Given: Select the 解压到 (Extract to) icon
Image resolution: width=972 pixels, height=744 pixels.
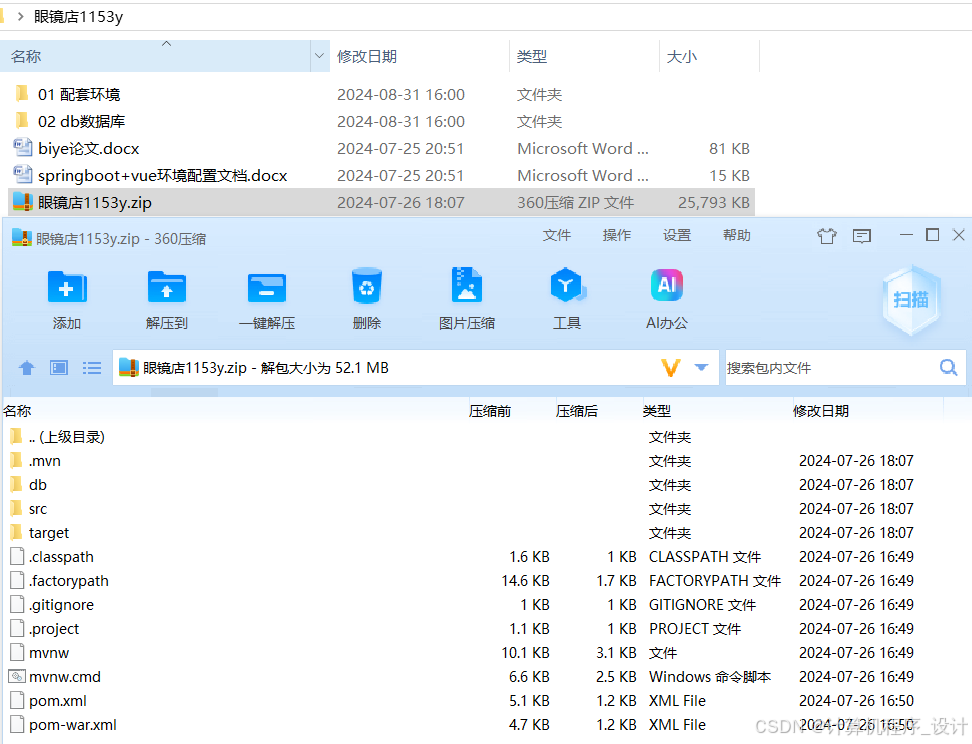Looking at the screenshot, I should click(x=166, y=297).
